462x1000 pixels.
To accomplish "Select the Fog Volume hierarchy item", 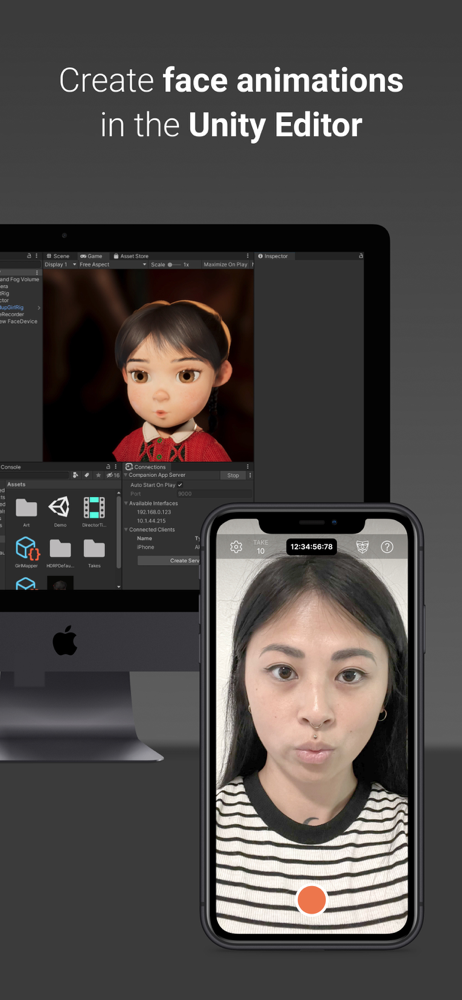I will tap(19, 279).
